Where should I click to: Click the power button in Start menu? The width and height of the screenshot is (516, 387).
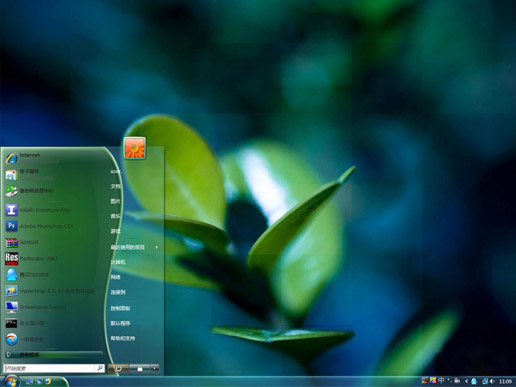[x=118, y=368]
